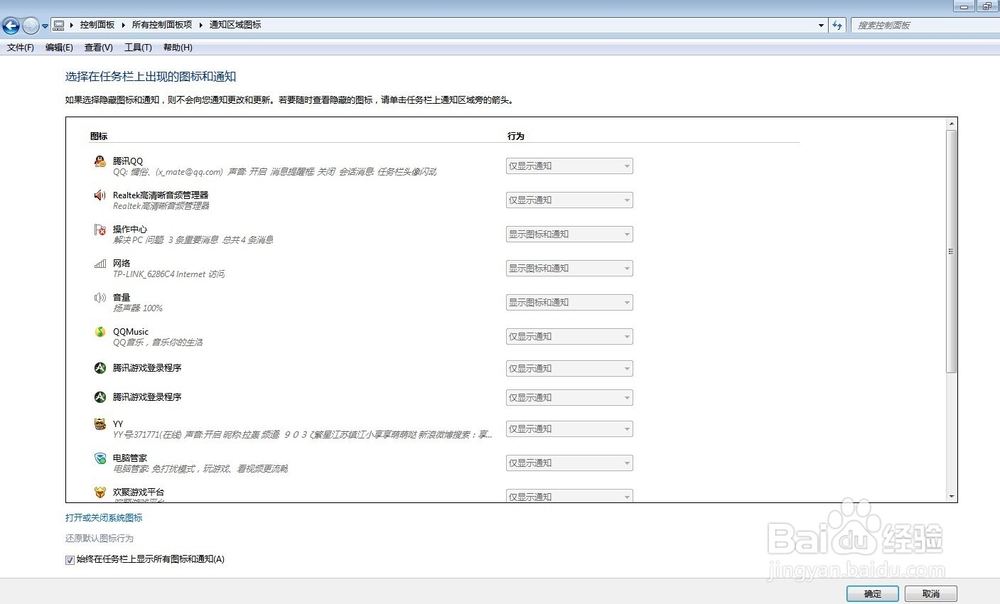Screen dimensions: 1000x604
Task: Click 还原默认图标行为 link
Action: [99, 538]
